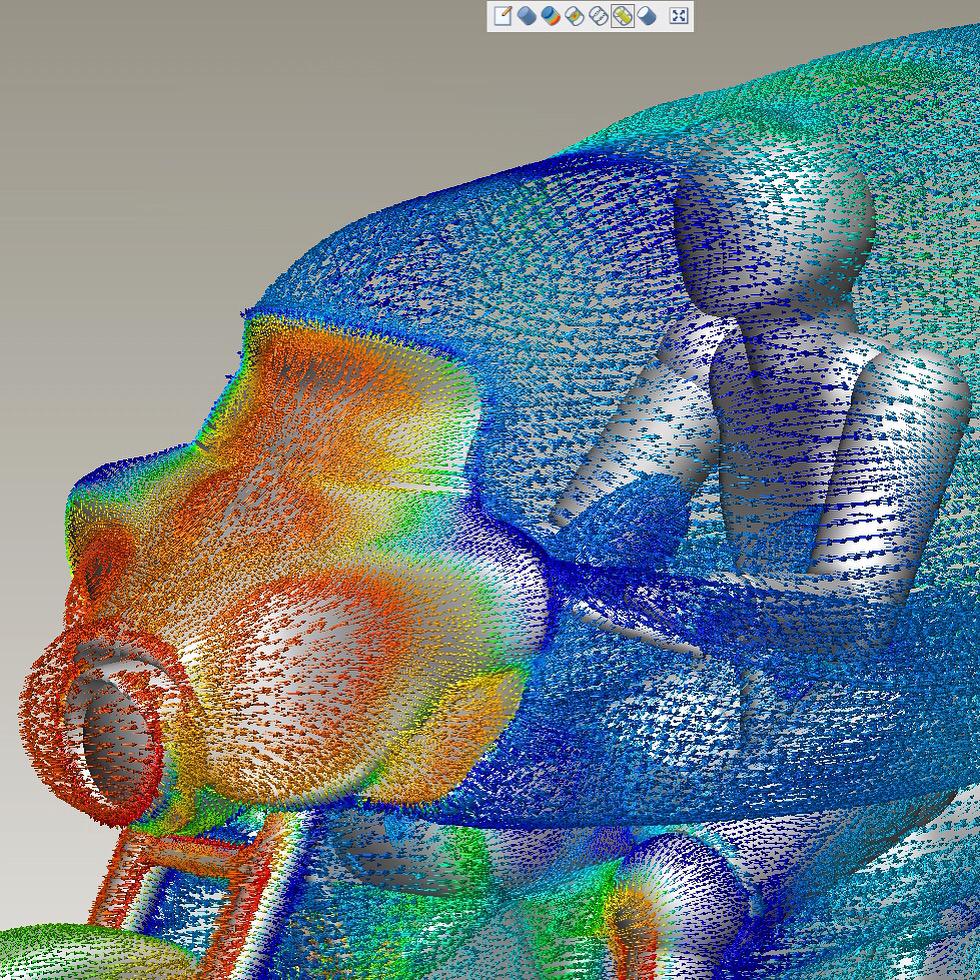Image resolution: width=980 pixels, height=980 pixels.
Task: Select the isolines wireframe cylinder mode
Action: click(599, 16)
